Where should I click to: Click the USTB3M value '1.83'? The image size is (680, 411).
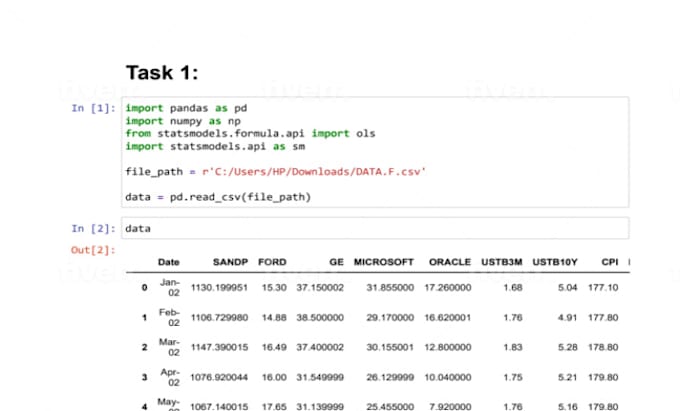(x=513, y=347)
